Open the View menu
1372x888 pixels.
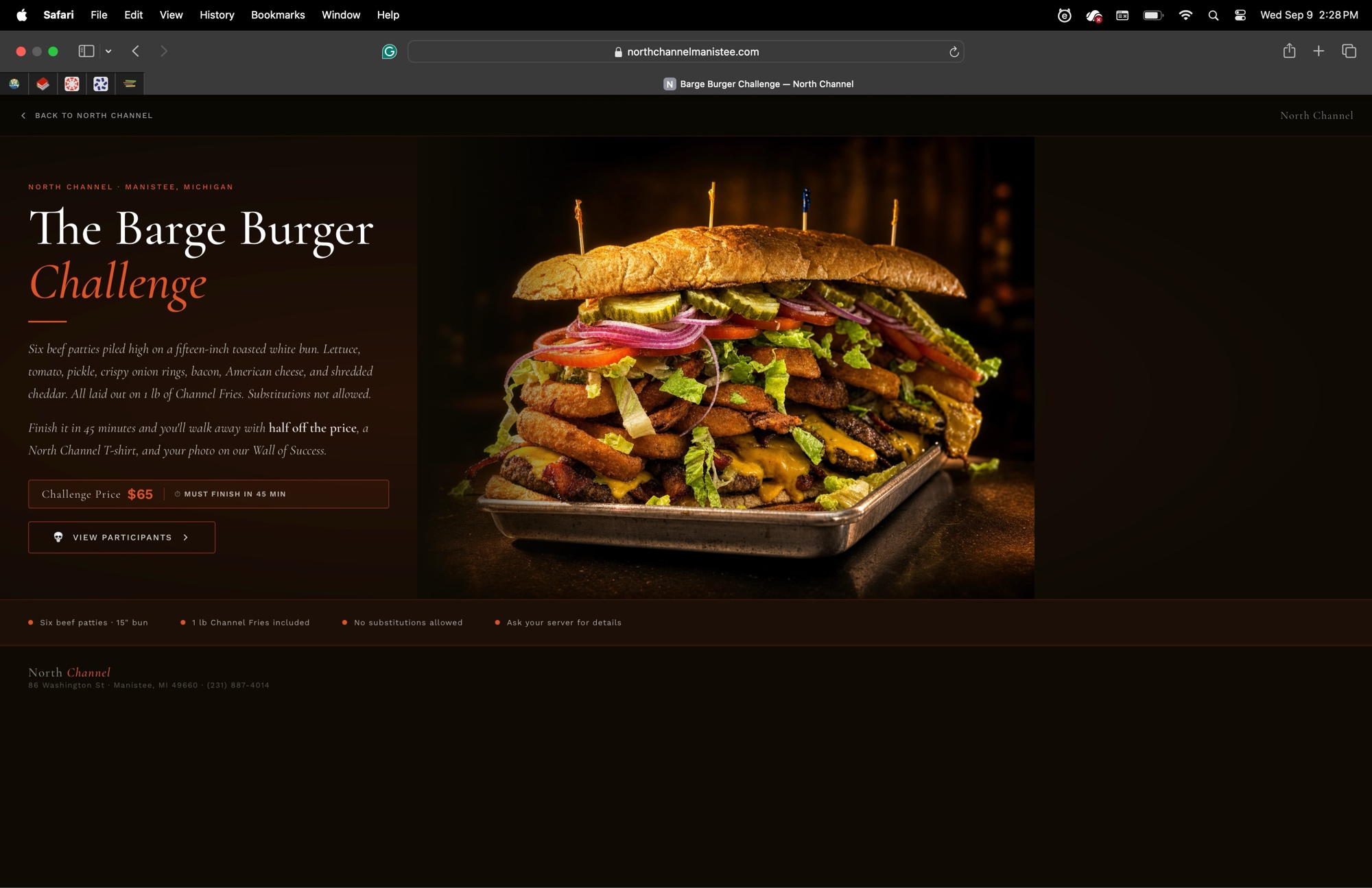pyautogui.click(x=171, y=15)
